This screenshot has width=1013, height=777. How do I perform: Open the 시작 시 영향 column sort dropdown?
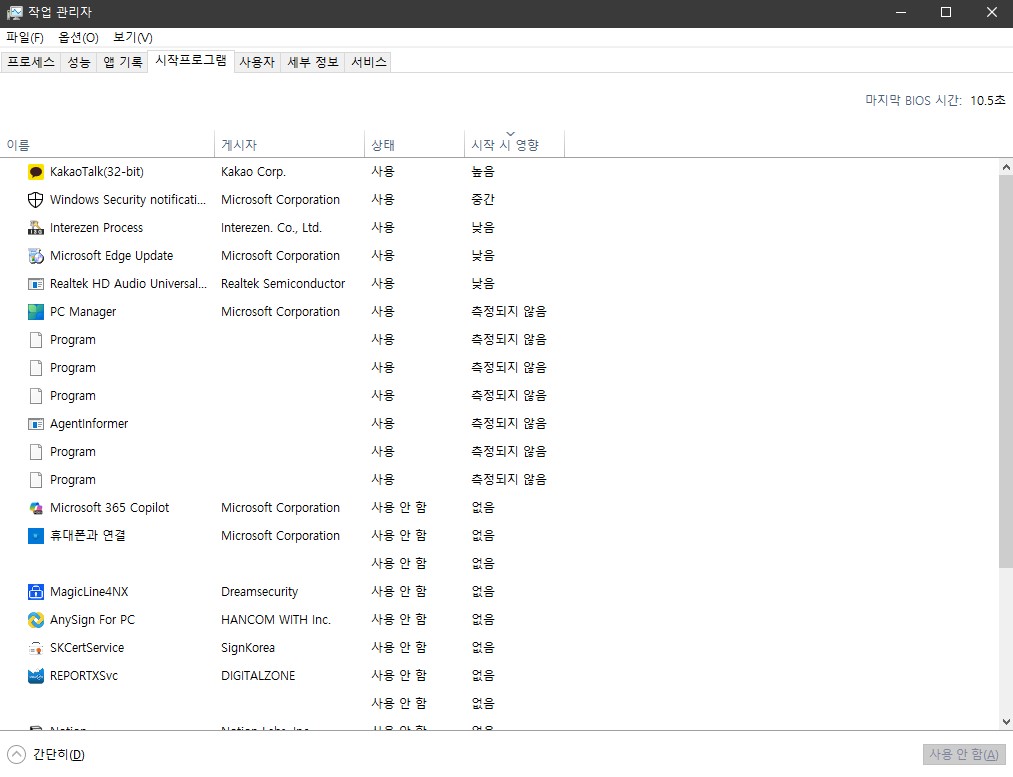[x=512, y=132]
